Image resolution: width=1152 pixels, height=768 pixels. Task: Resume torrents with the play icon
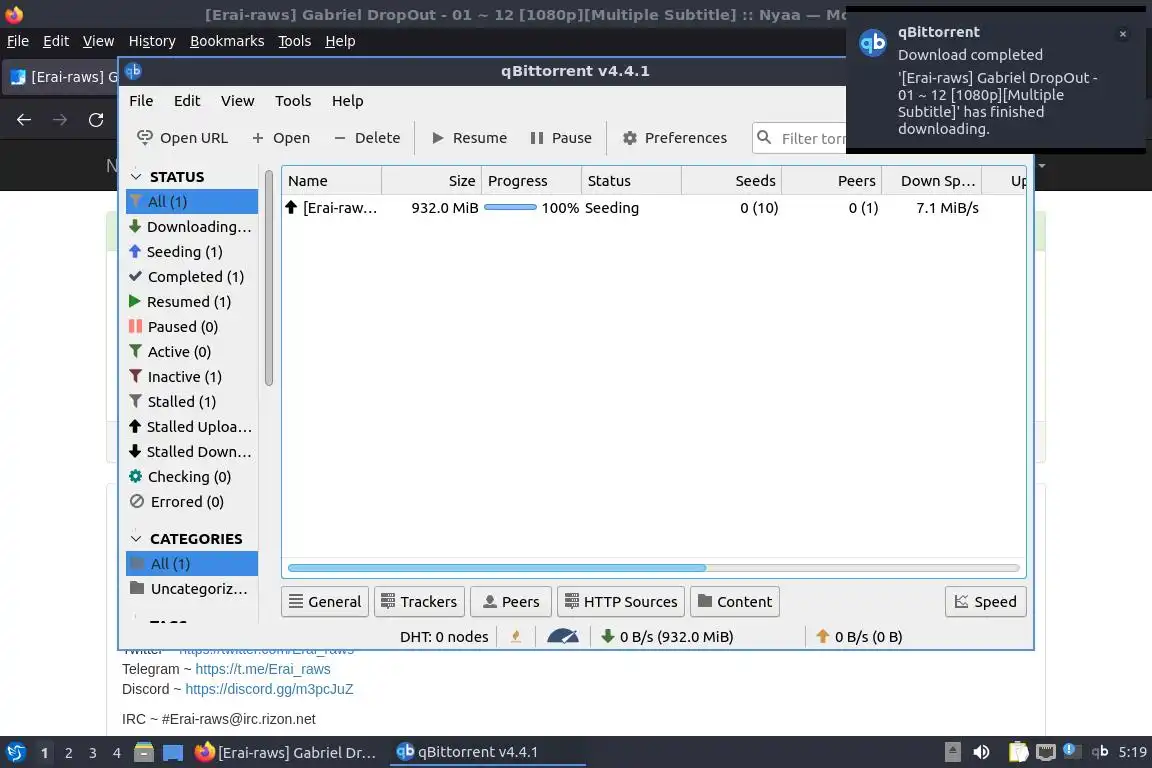pos(438,137)
